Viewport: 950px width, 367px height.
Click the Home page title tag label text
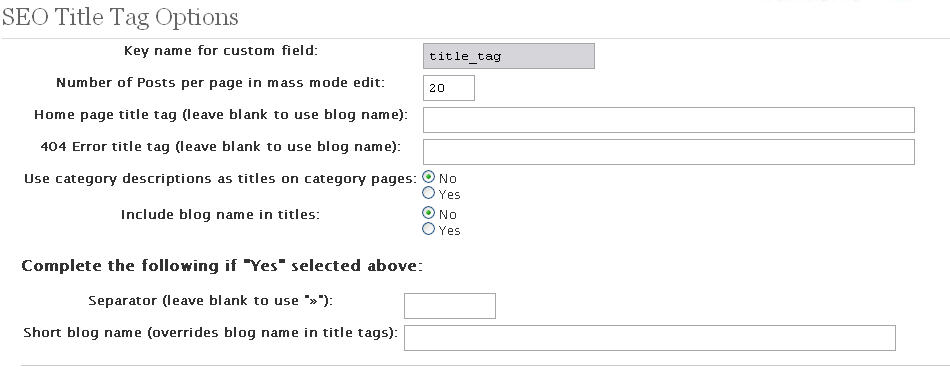pos(221,114)
